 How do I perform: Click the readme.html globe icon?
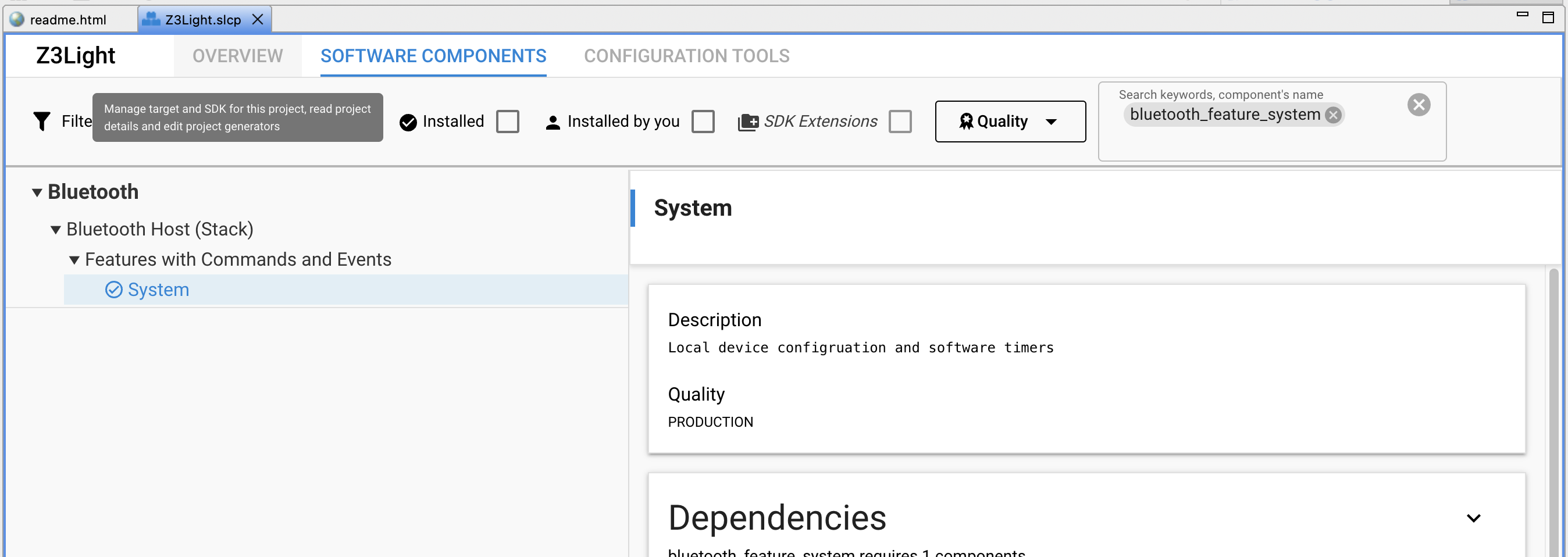17,20
